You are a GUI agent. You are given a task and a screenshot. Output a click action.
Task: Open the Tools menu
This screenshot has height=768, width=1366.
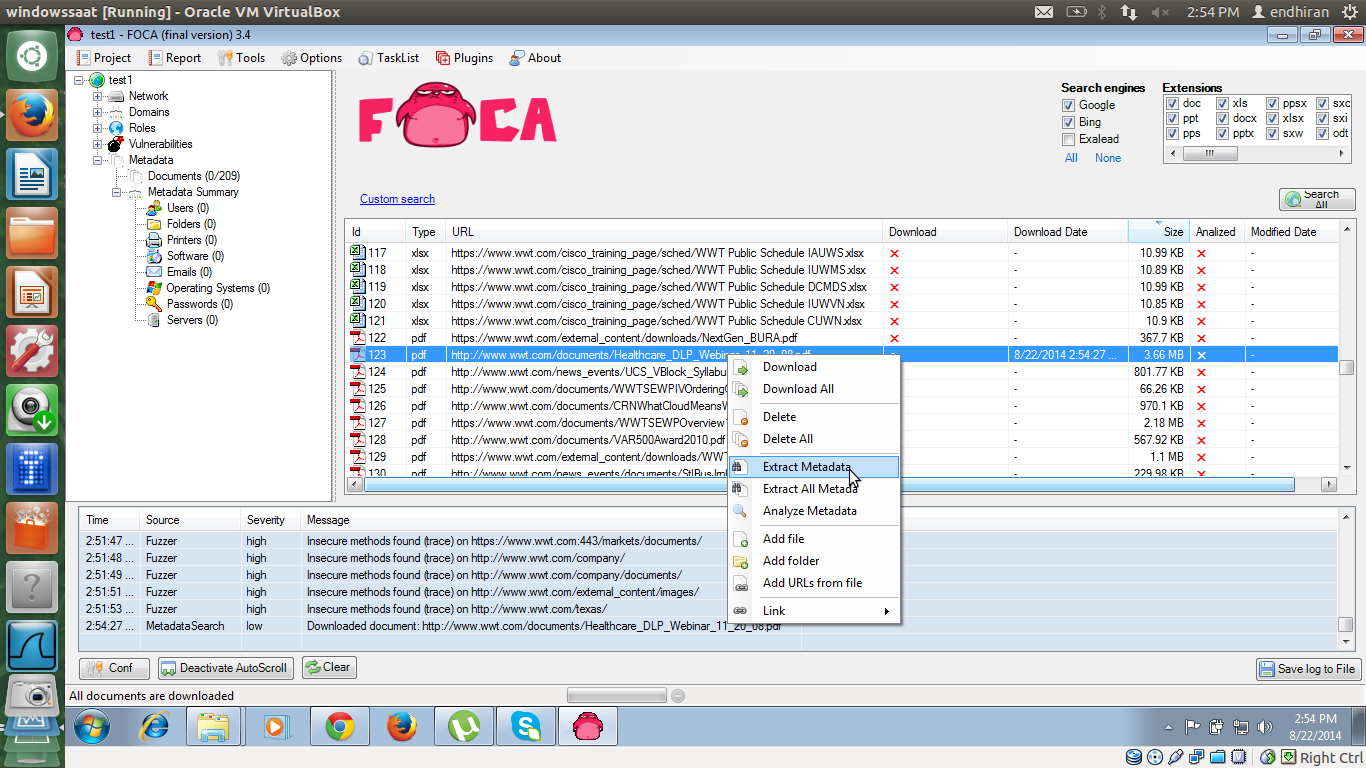[241, 58]
